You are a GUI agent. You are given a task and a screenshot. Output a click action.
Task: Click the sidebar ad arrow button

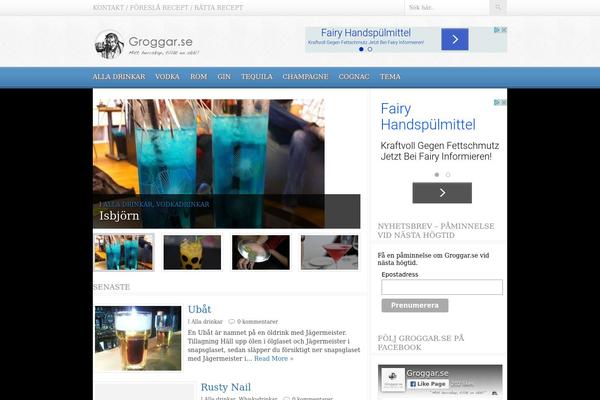click(442, 193)
